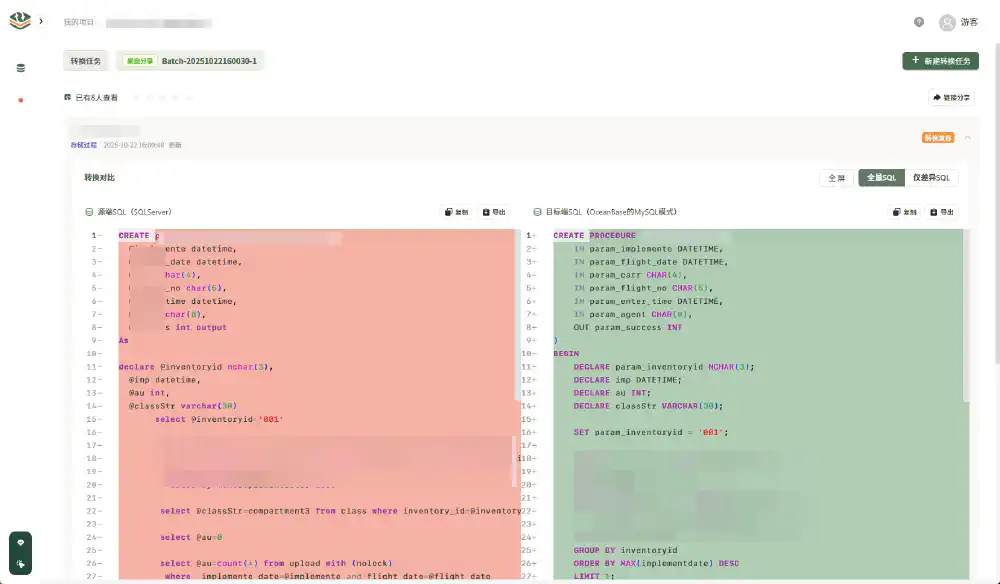Click the export icon for the target OceanBase SQL
The image size is (1000, 584).
[932, 212]
